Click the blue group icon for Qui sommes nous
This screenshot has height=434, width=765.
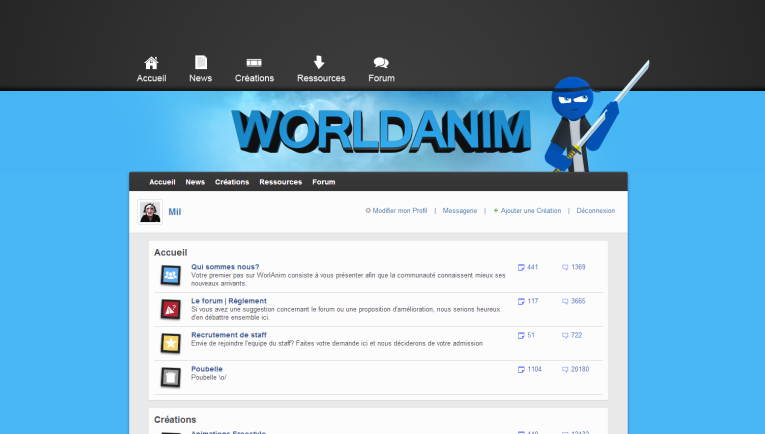click(171, 276)
